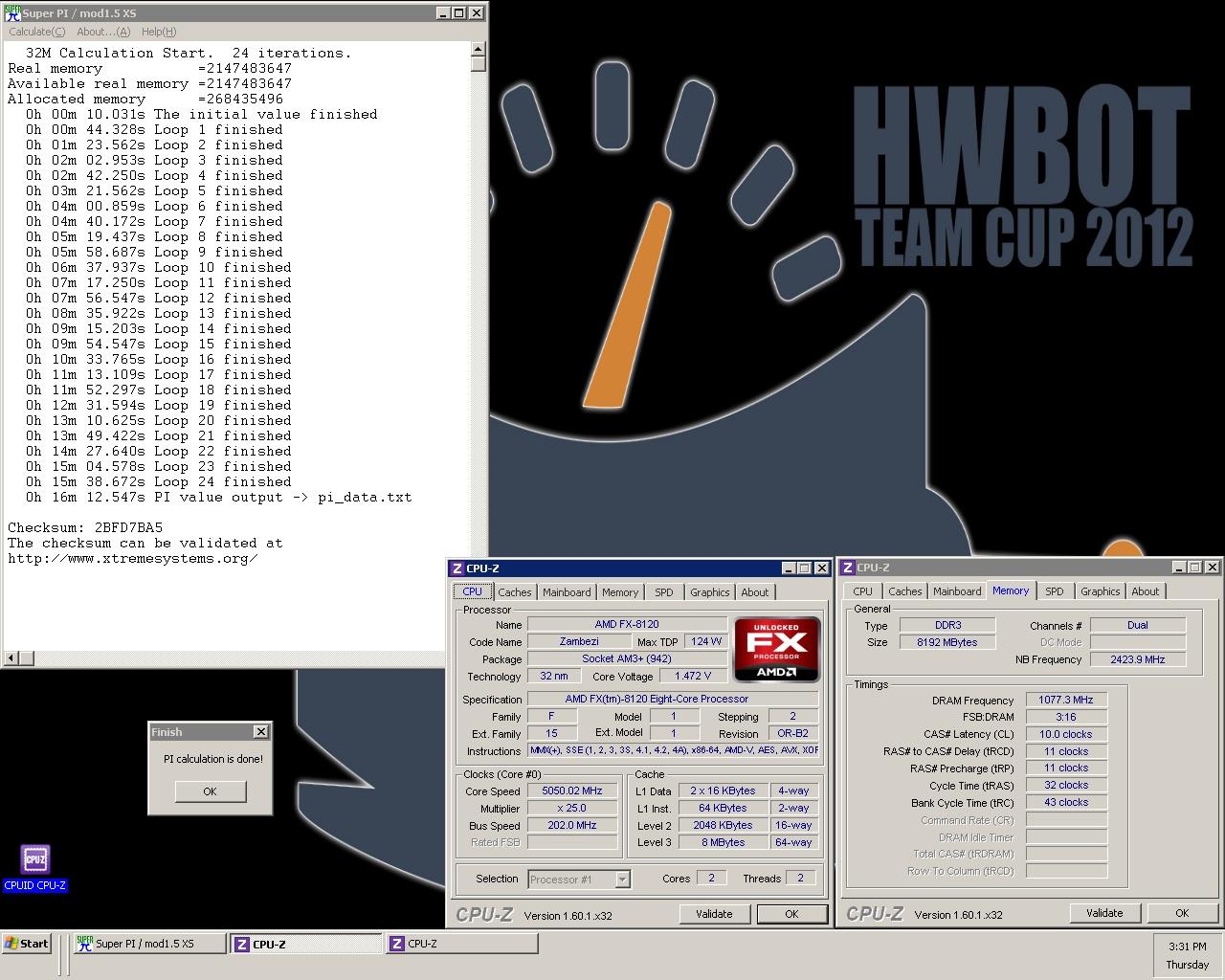Click the Channels # value Dual
1225x980 pixels.
[x=1138, y=626]
